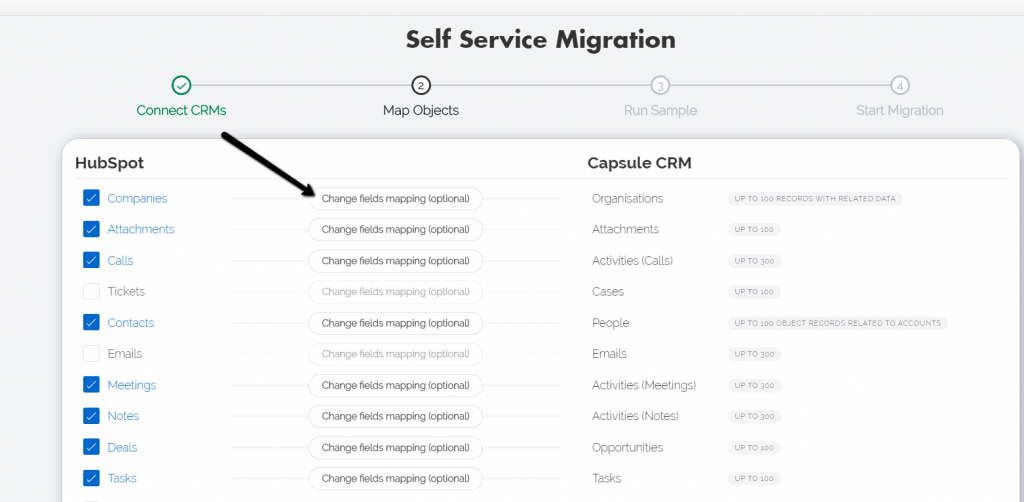Enable the Emails checkbox

91,354
